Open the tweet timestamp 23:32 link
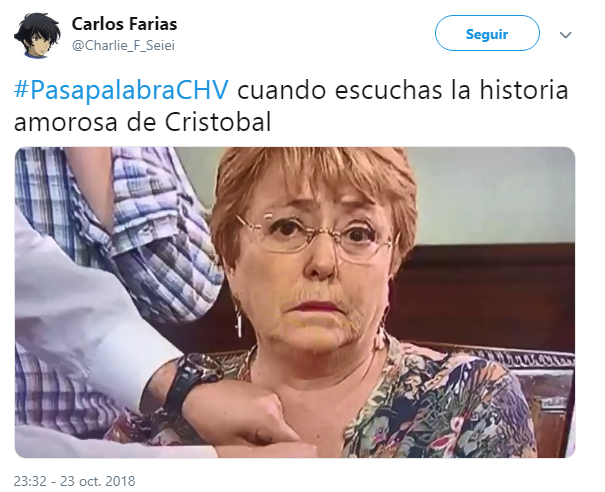Viewport: 605px width, 492px height. [30, 481]
